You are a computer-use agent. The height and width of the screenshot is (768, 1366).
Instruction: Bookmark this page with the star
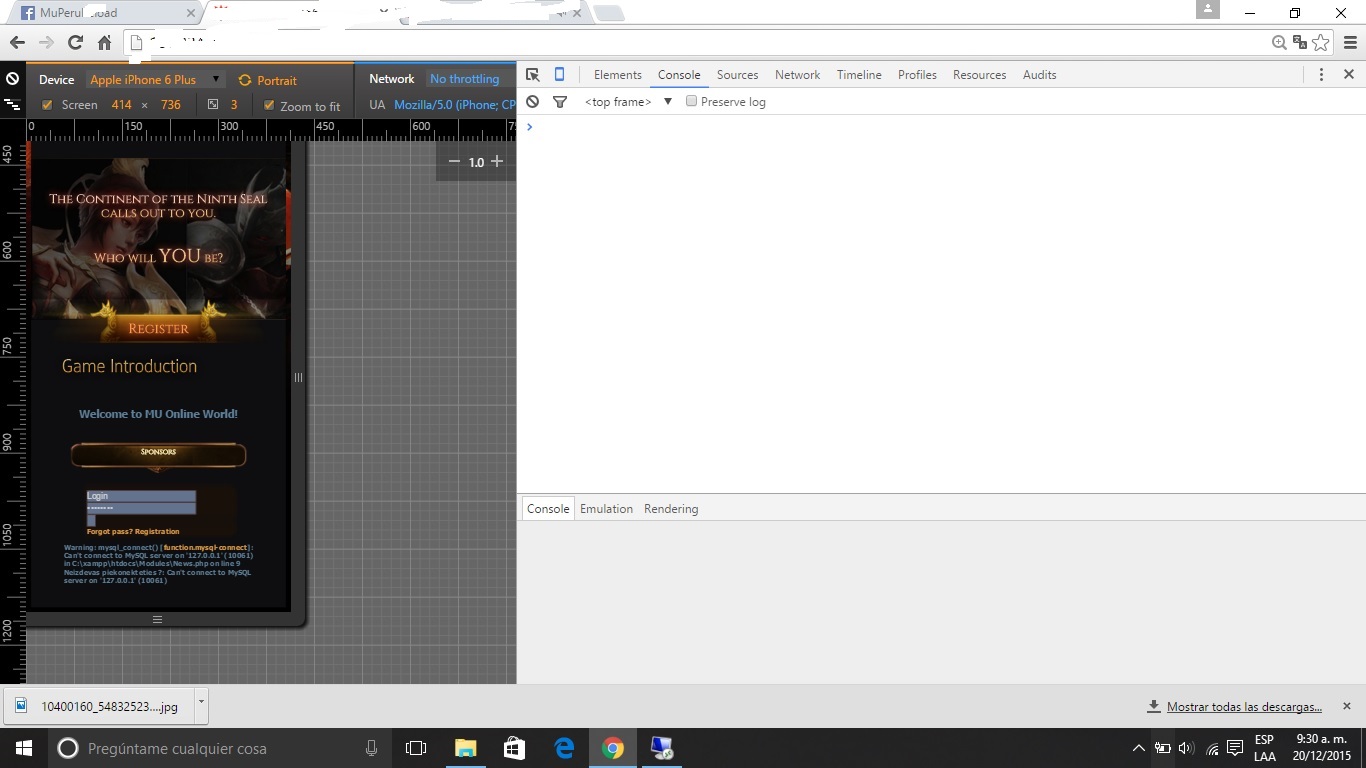point(1321,42)
